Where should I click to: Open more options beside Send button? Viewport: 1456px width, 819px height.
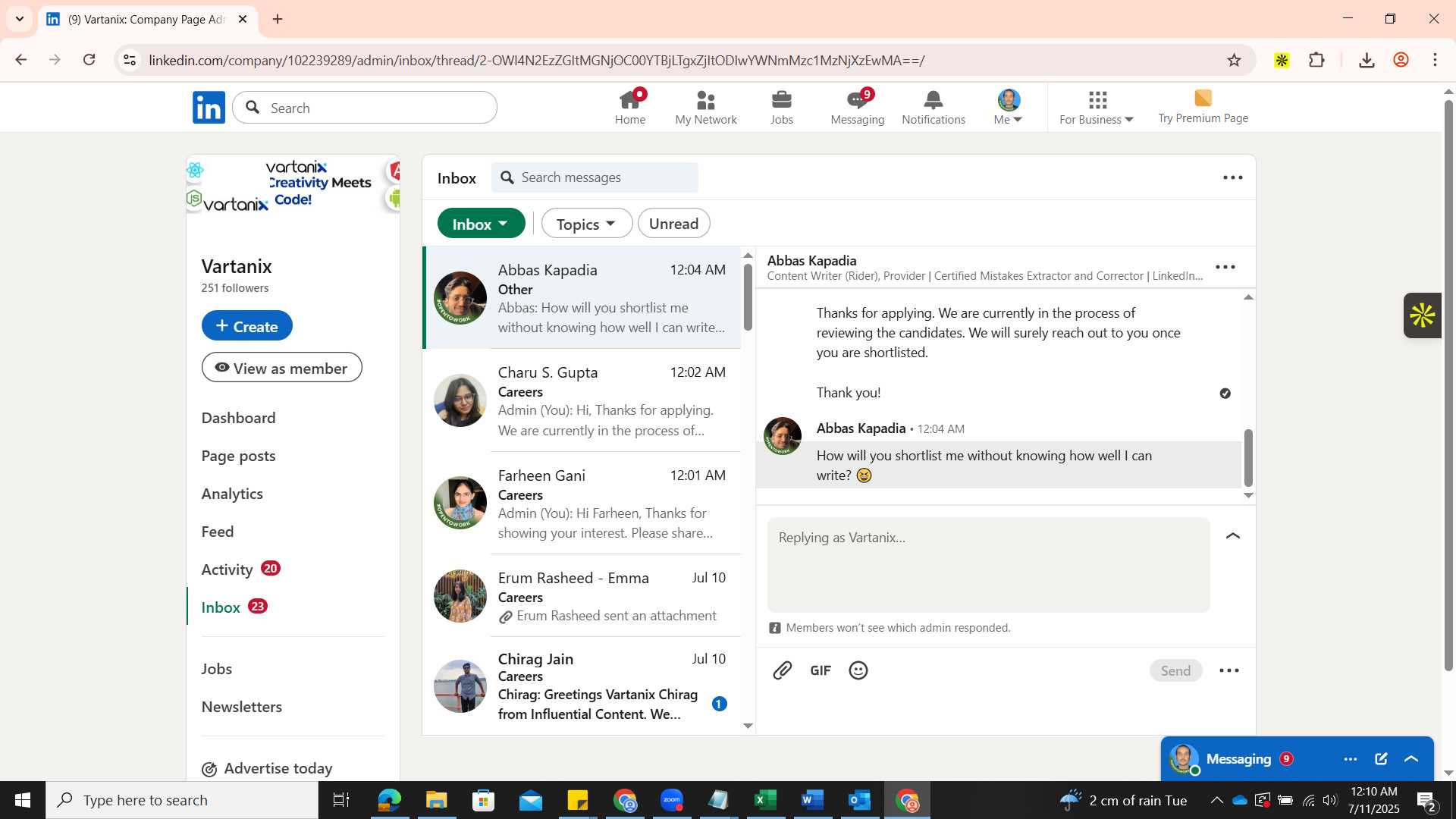coord(1229,670)
